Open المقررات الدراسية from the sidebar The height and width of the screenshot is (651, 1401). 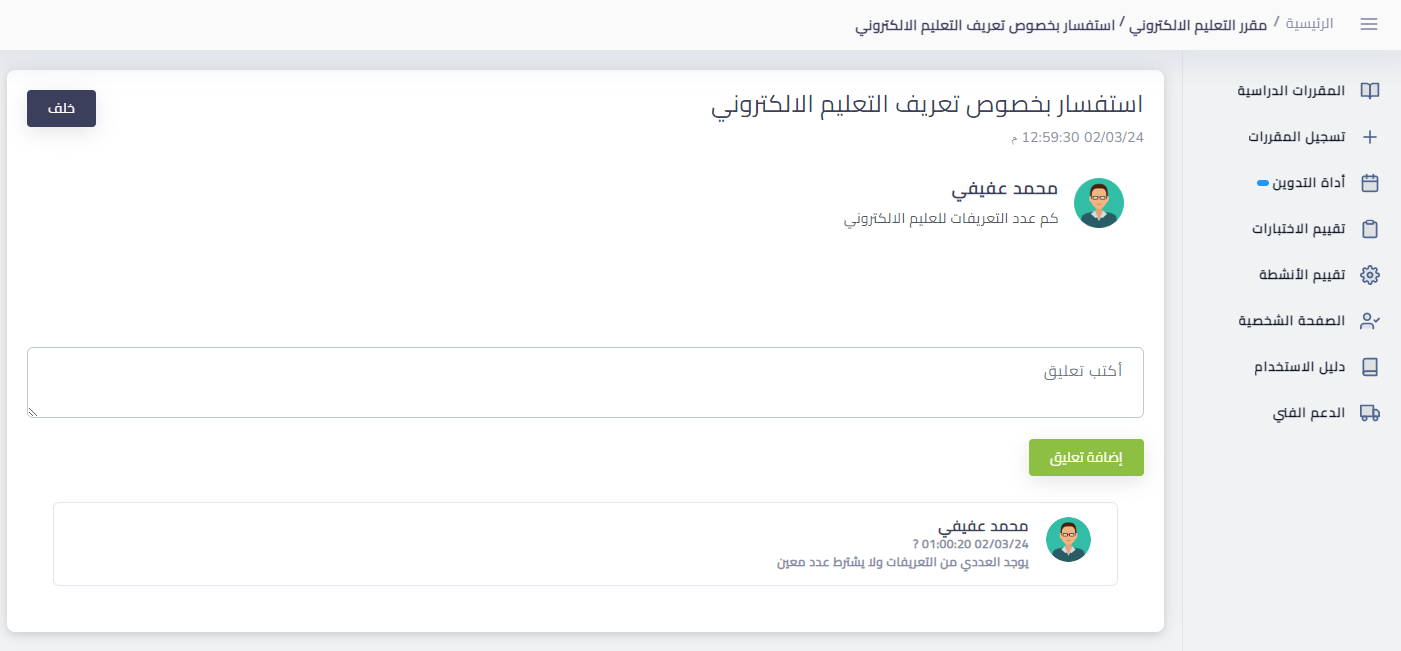pyautogui.click(x=1291, y=91)
